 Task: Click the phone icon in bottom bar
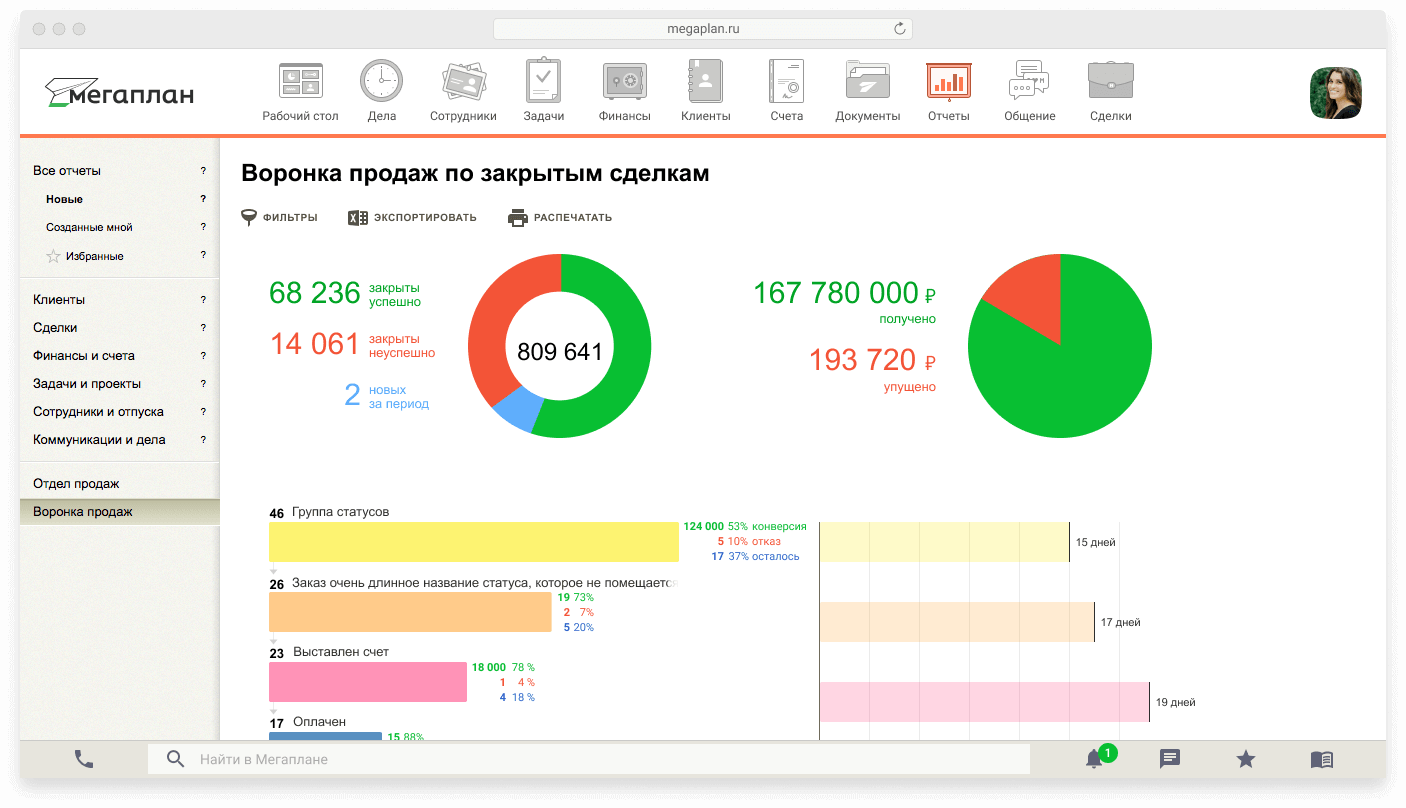click(84, 759)
